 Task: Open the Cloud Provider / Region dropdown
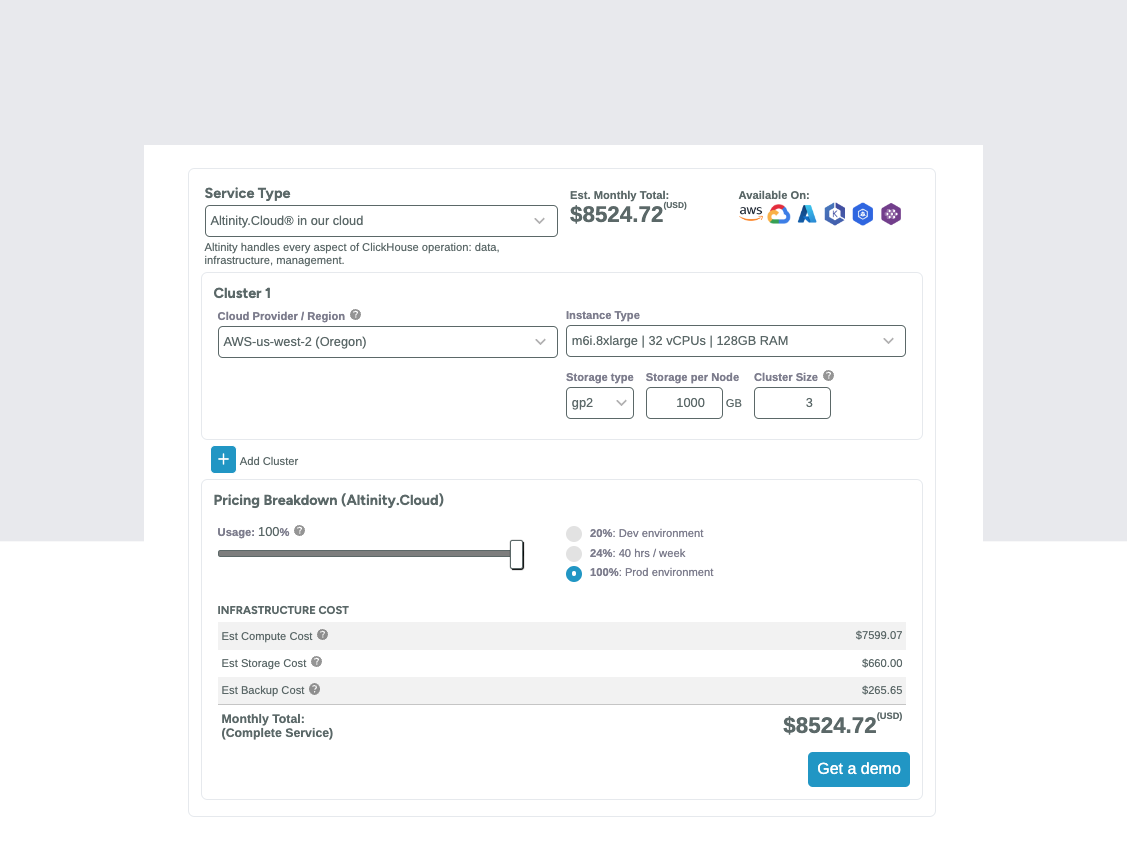coord(388,341)
